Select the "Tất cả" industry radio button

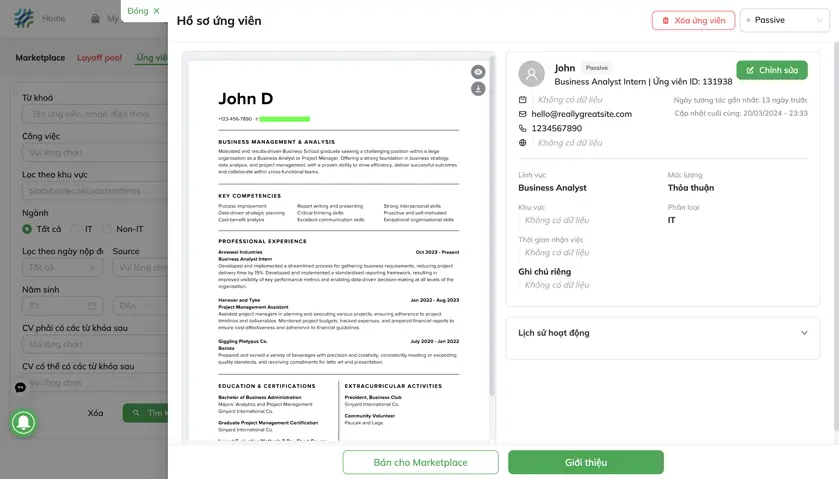coord(27,229)
